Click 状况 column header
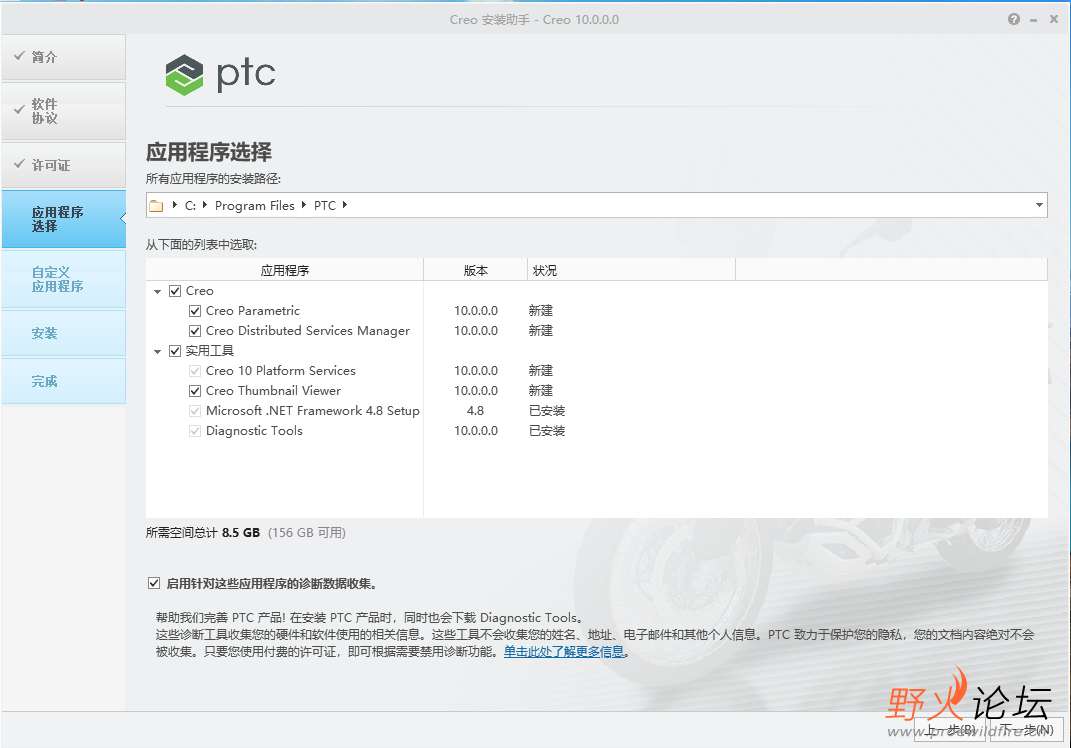Screen dimensions: 1071x748 click(631, 271)
